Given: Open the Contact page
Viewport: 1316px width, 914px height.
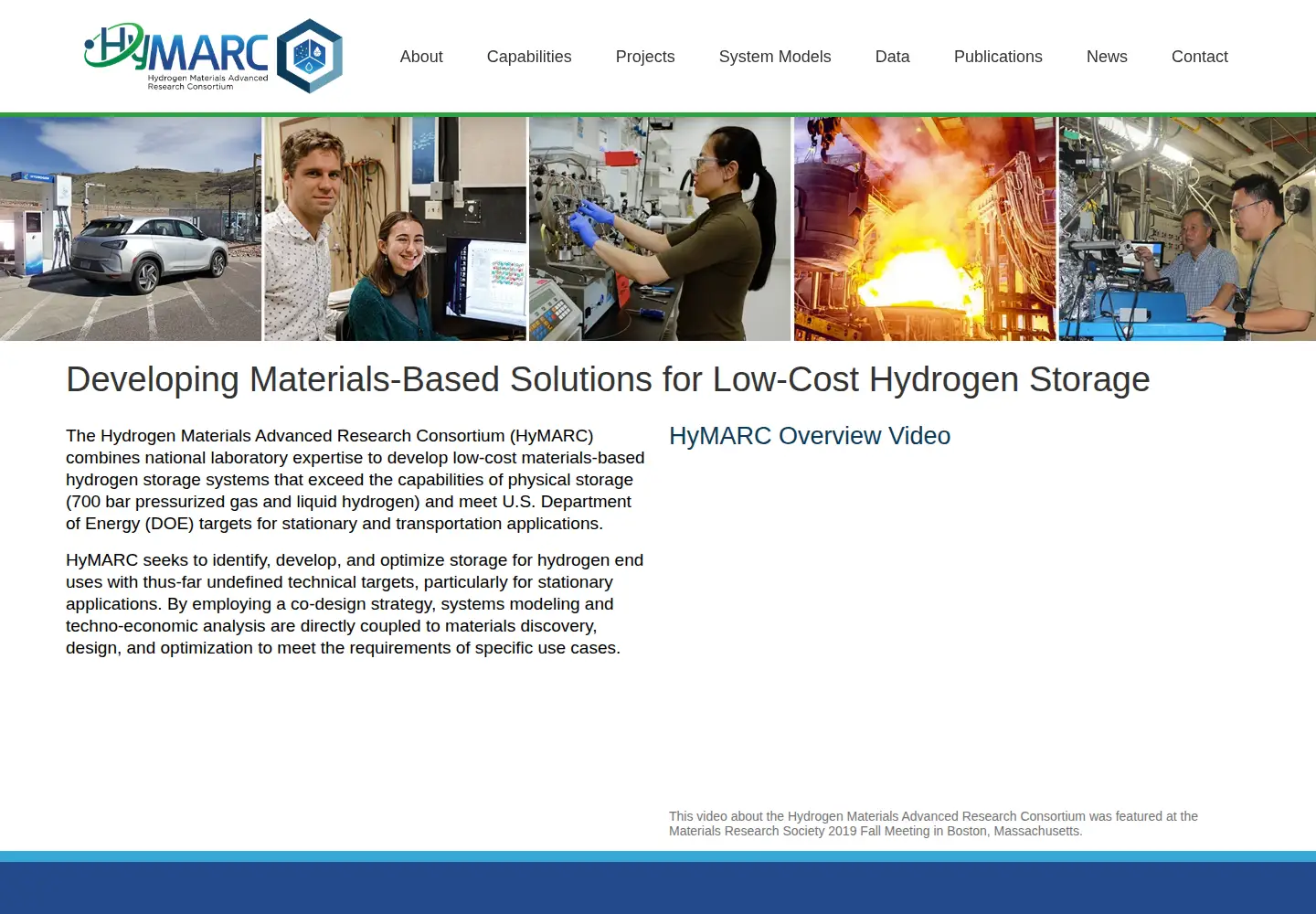Looking at the screenshot, I should pos(1200,57).
